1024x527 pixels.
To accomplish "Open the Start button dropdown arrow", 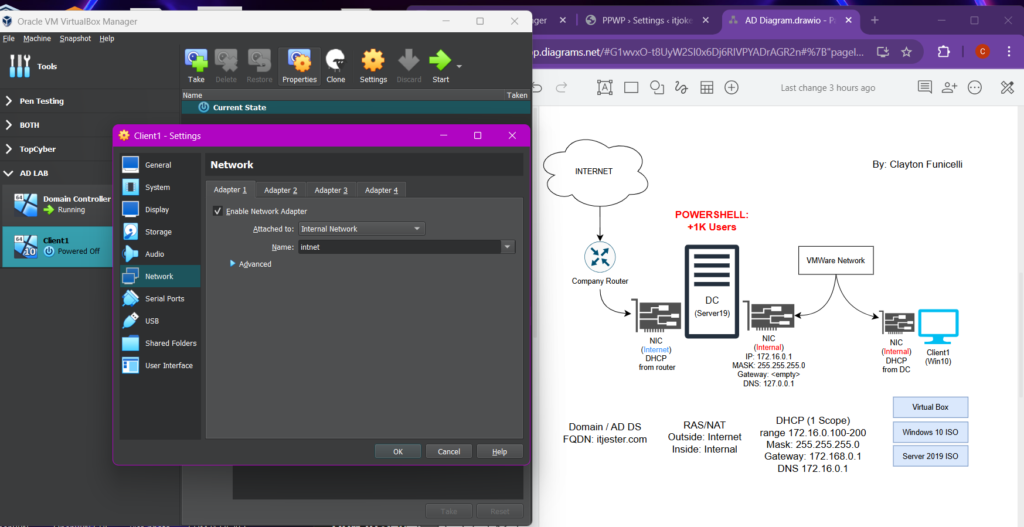I will coord(459,67).
